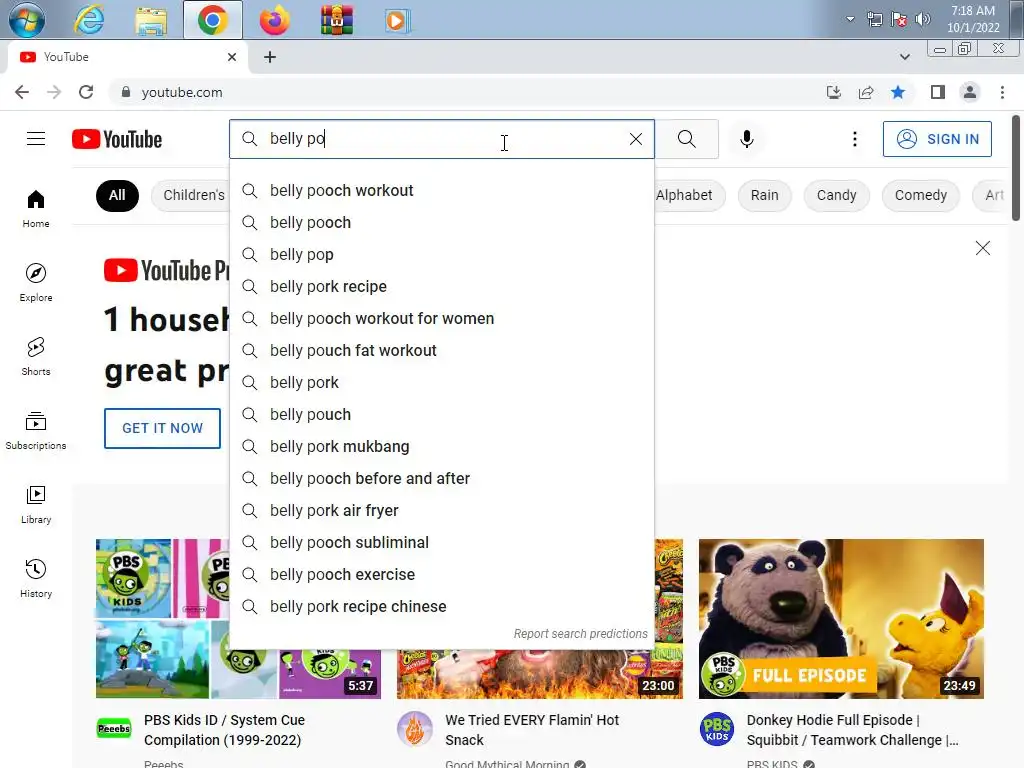Reload the page with refresh icon
The image size is (1024, 768).
(86, 93)
